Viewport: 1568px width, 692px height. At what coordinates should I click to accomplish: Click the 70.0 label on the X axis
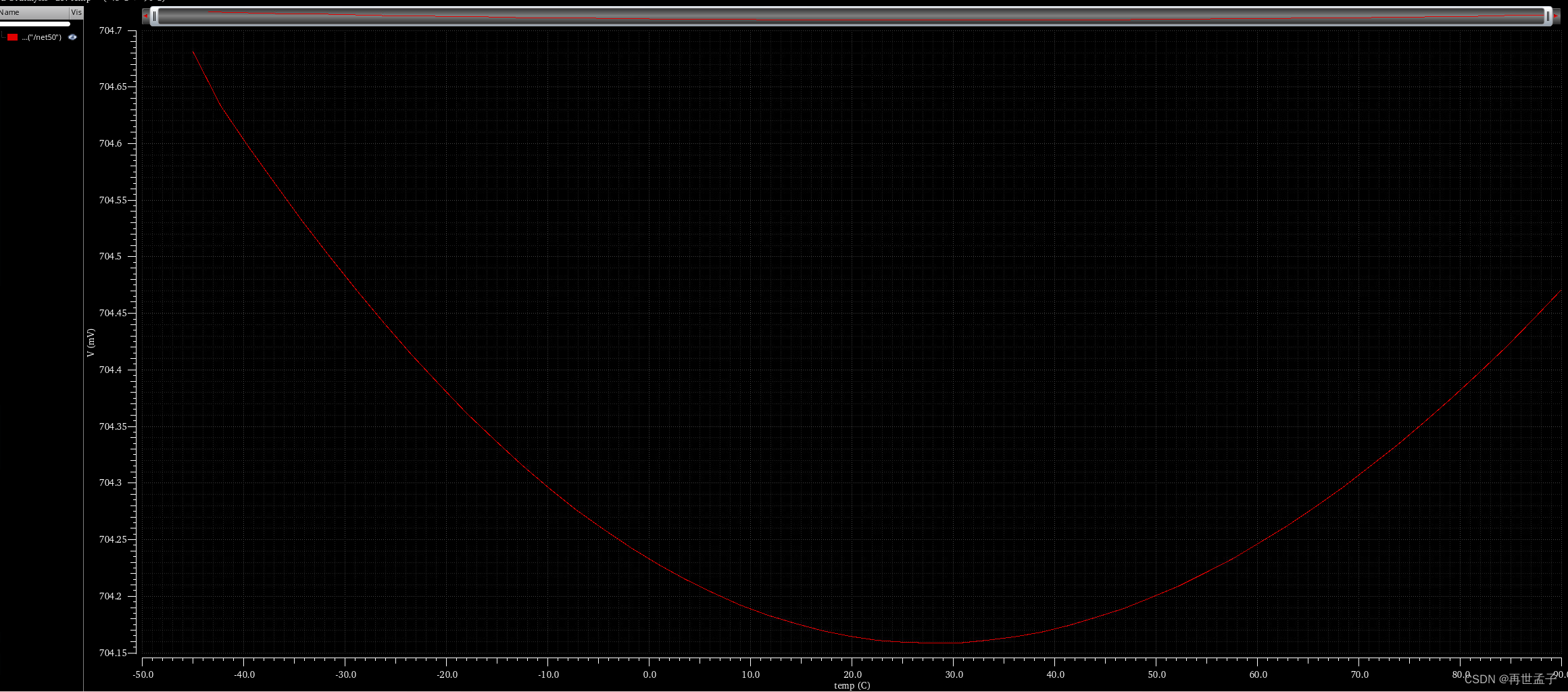click(1359, 674)
